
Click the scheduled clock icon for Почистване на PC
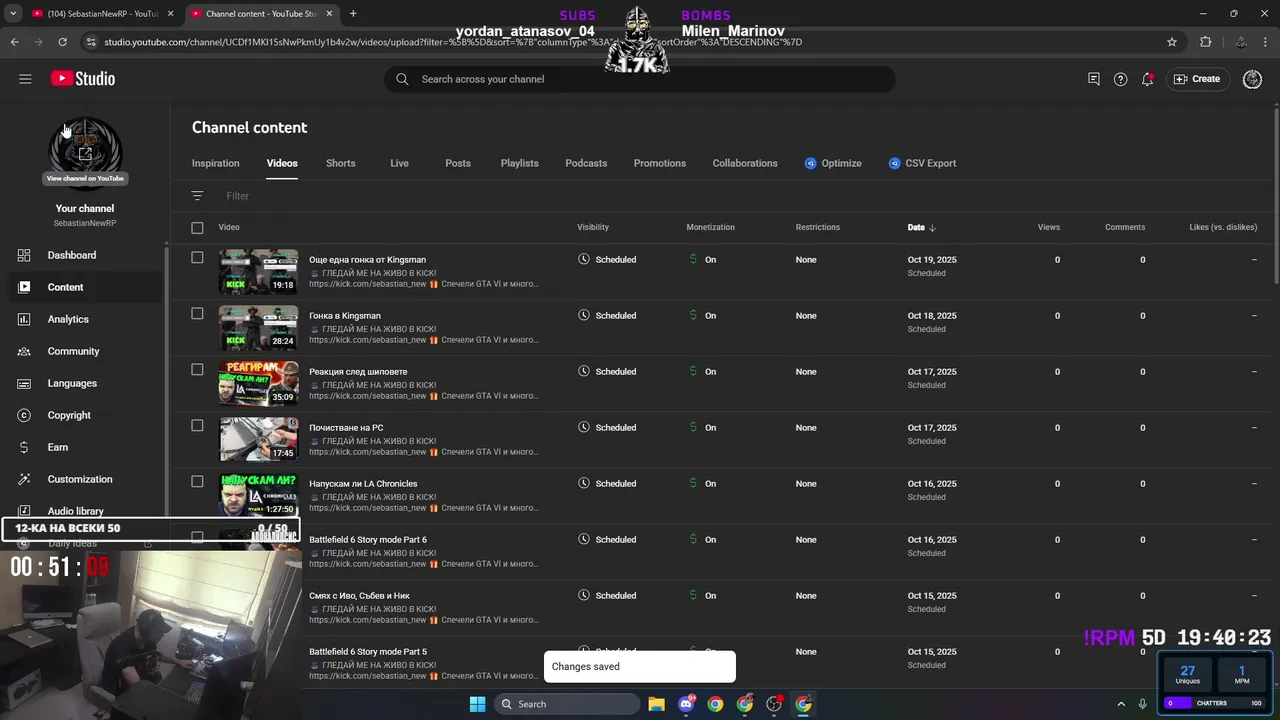(x=584, y=427)
